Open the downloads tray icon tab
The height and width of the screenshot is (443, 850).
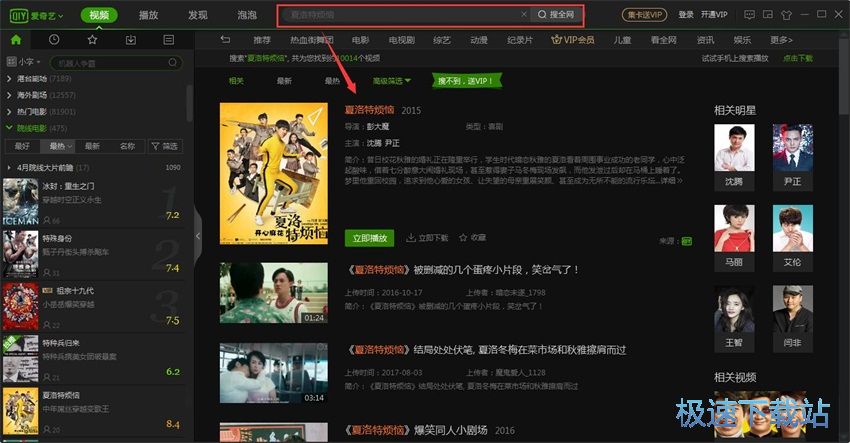tap(131, 40)
